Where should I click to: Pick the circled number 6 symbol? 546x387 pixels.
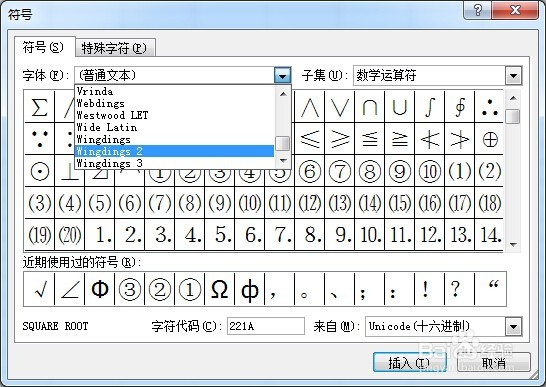coord(310,171)
